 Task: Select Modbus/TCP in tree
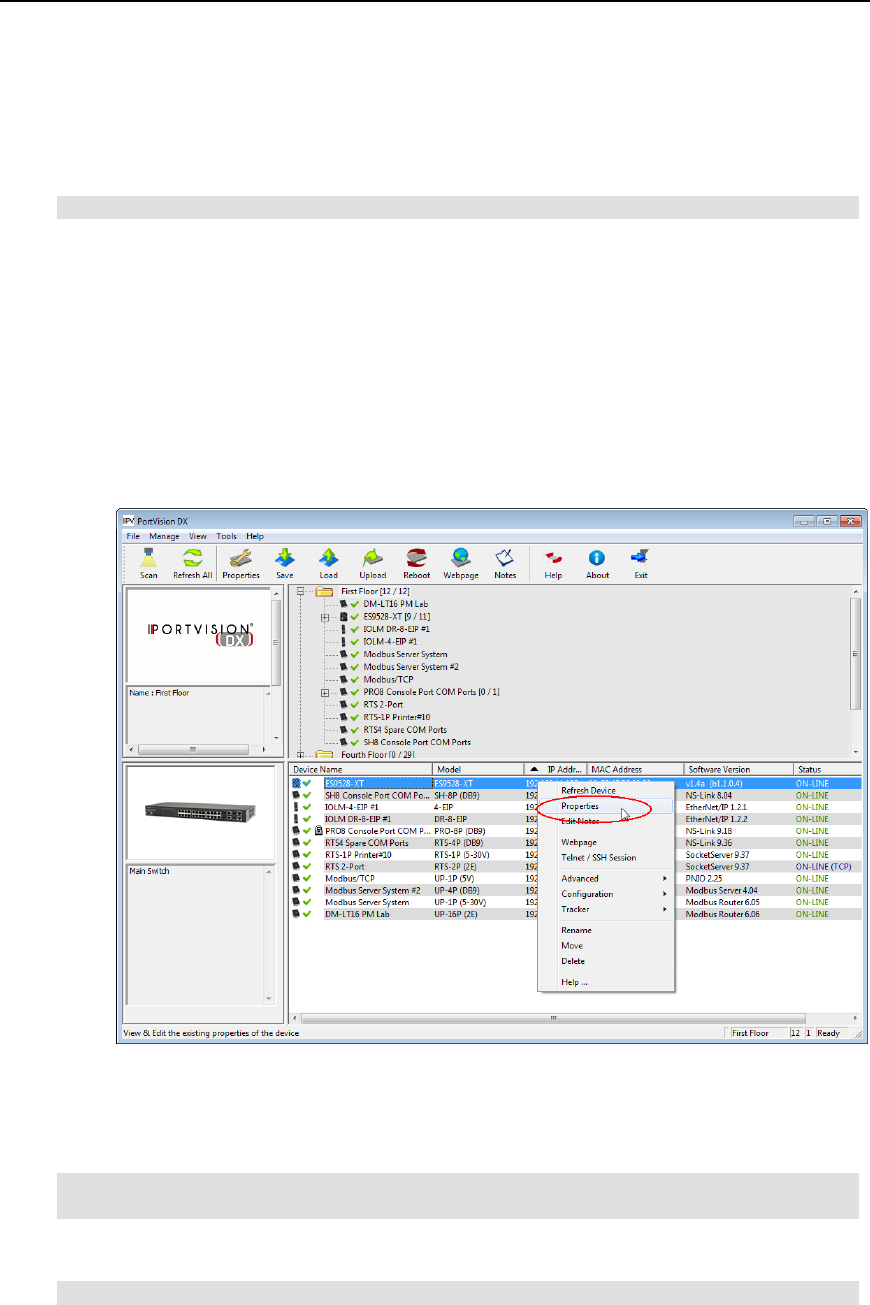pos(386,680)
